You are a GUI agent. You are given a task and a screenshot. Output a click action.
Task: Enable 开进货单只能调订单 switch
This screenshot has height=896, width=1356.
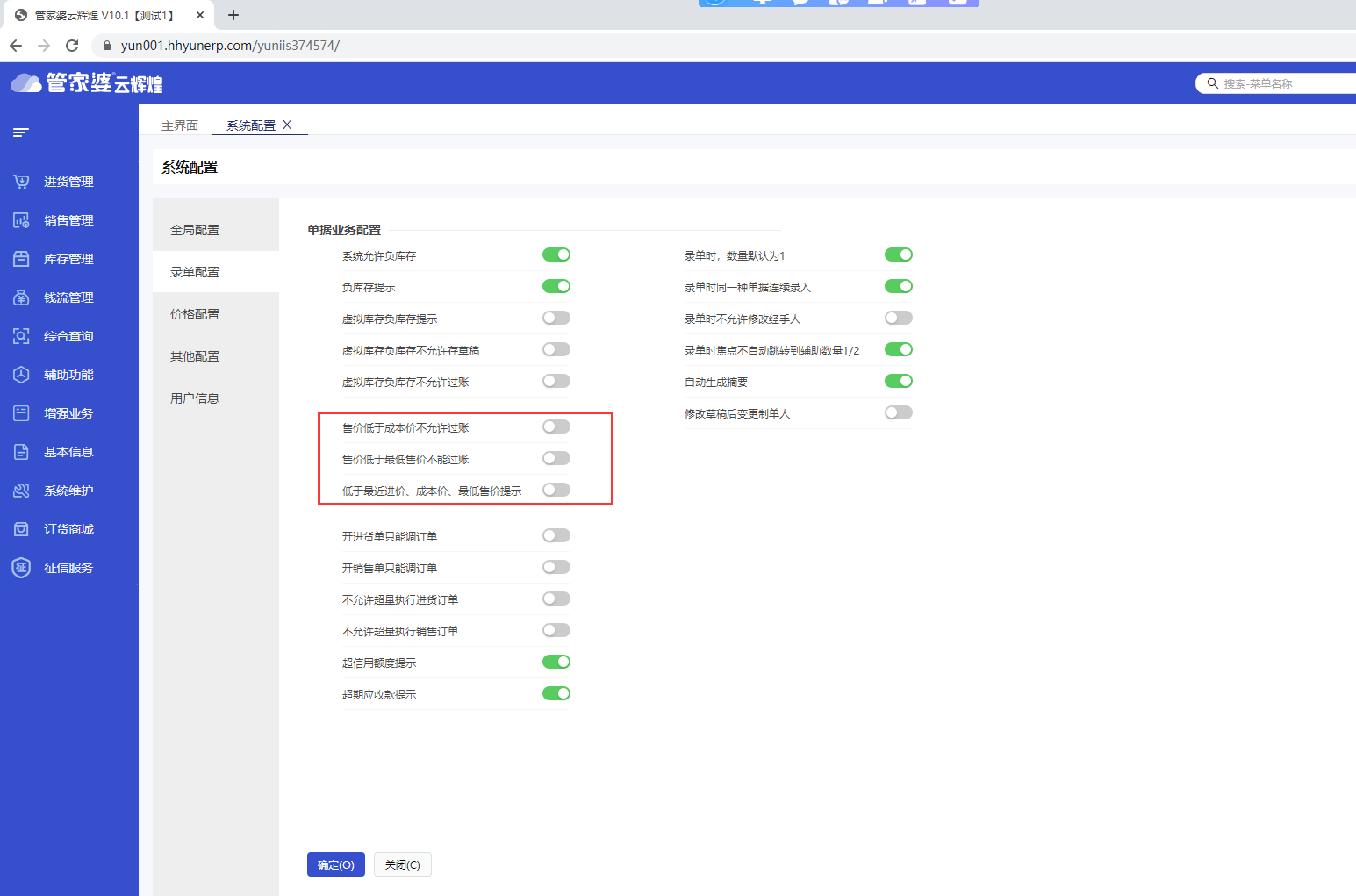pyautogui.click(x=556, y=535)
